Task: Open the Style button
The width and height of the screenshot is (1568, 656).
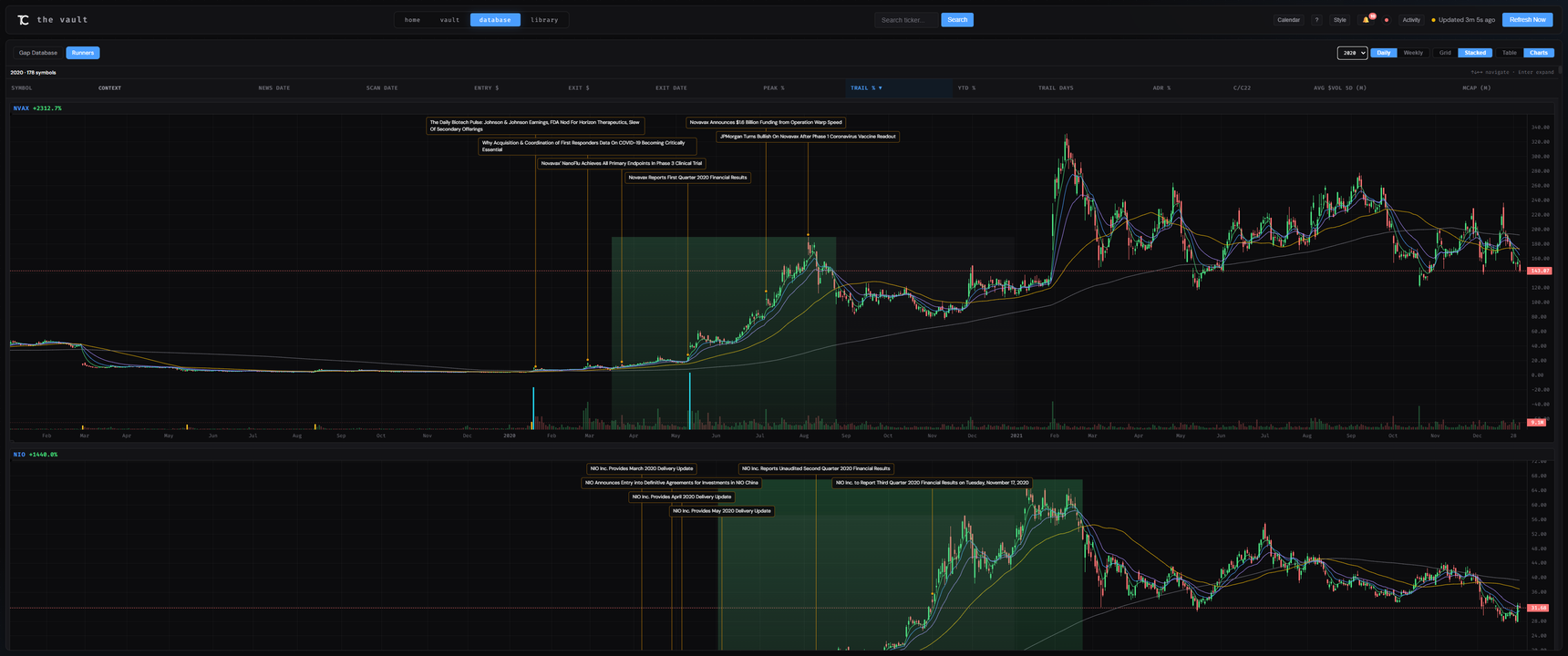Action: click(1340, 20)
